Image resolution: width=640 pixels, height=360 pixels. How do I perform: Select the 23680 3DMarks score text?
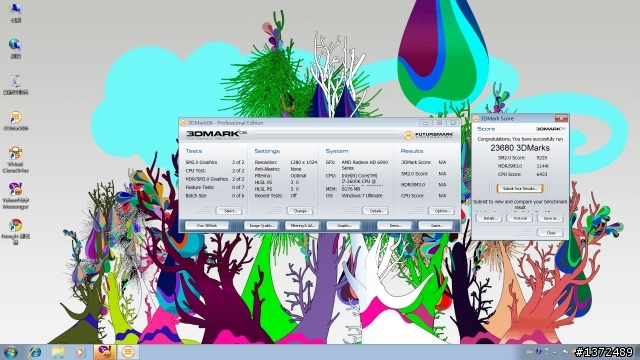point(520,148)
